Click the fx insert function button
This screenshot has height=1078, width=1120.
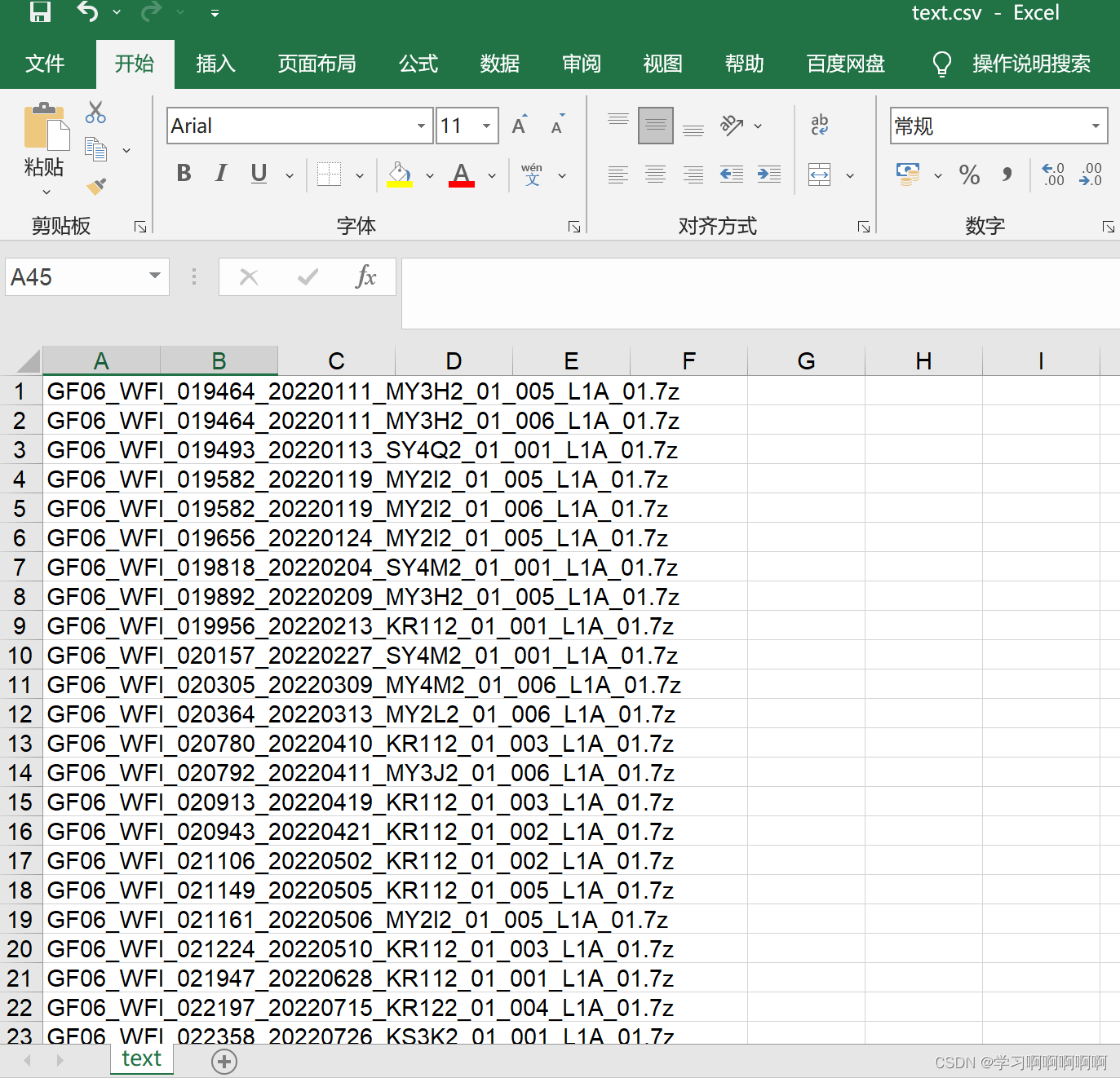coord(367,276)
